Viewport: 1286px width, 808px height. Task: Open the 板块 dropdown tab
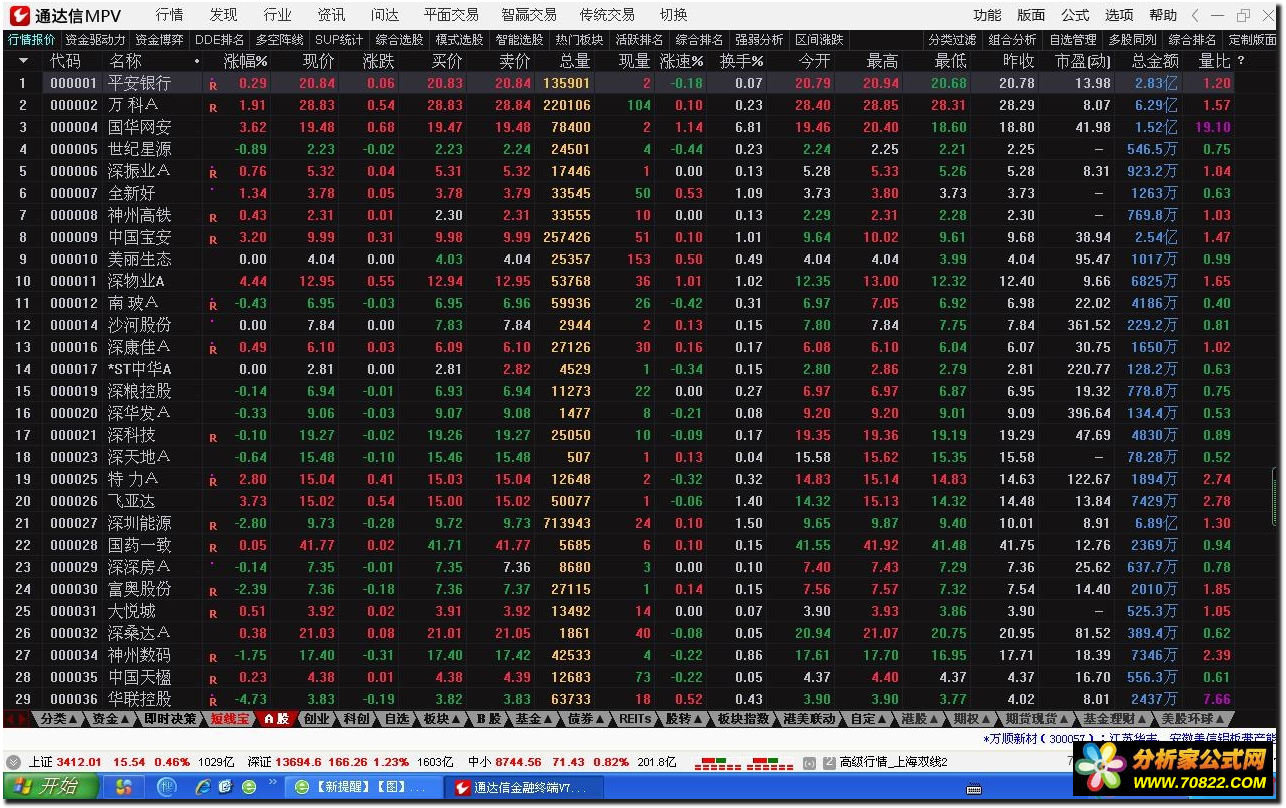pos(443,719)
